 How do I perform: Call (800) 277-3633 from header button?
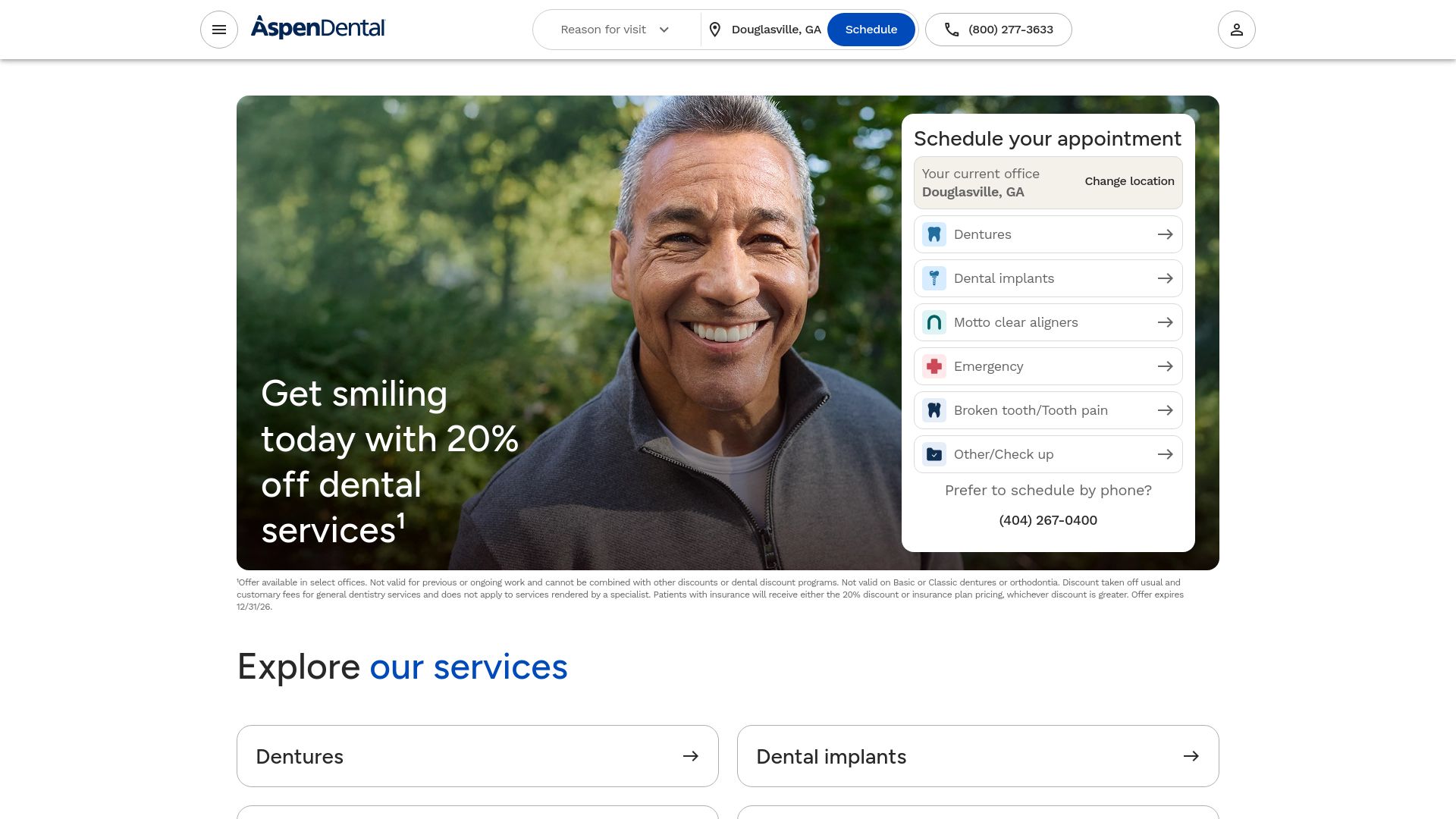(999, 30)
